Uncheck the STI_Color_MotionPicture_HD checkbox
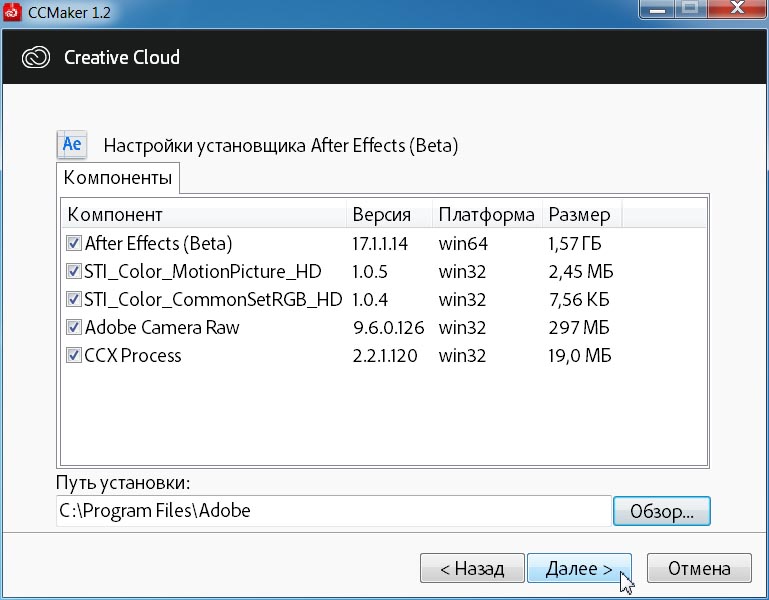This screenshot has width=769, height=600. (x=74, y=271)
